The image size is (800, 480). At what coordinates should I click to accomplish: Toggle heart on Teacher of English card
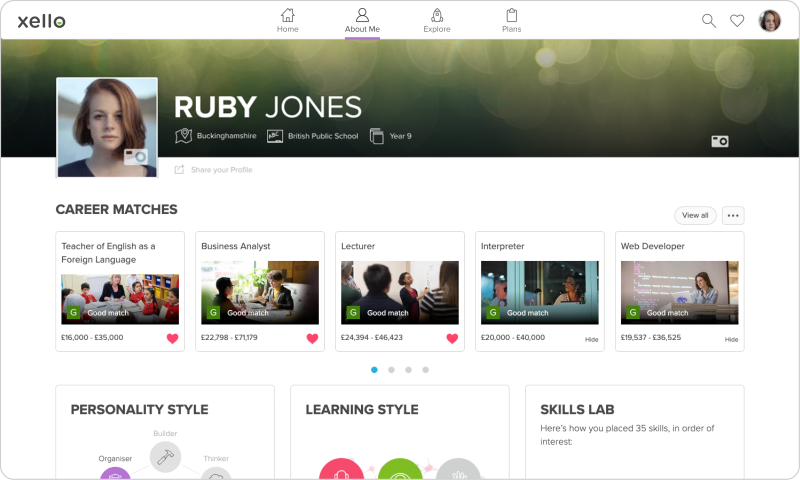(172, 338)
